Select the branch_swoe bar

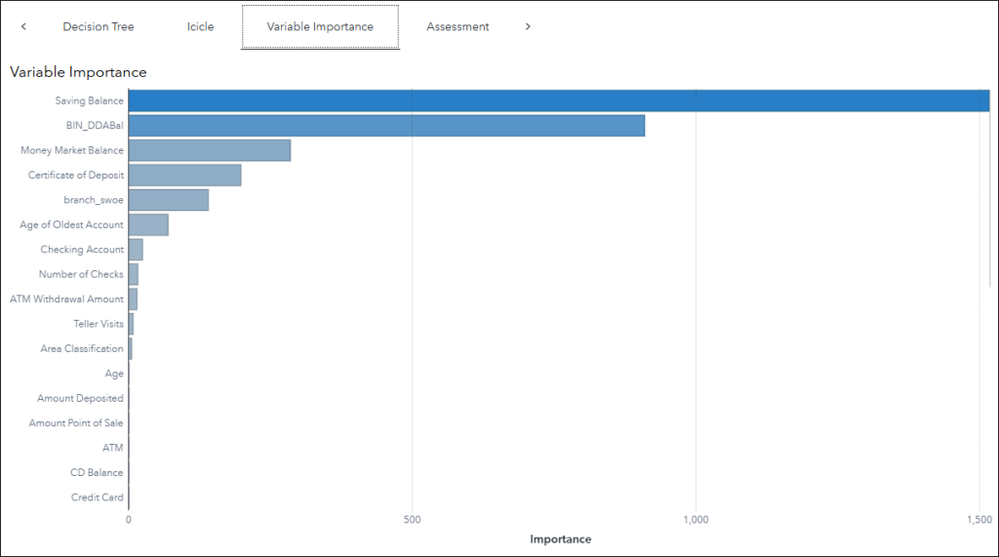[168, 200]
